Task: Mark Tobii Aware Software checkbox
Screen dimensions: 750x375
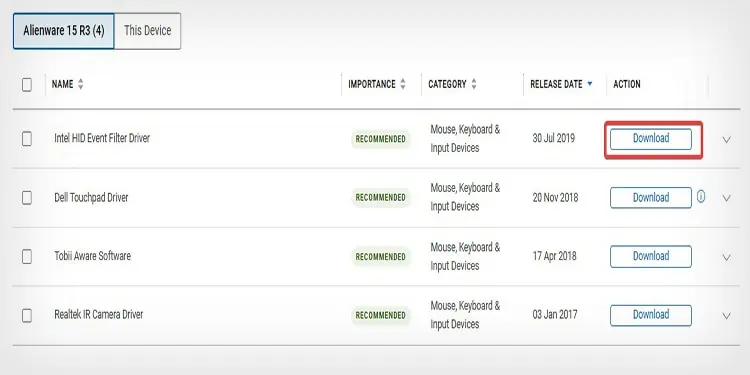Action: tap(27, 256)
